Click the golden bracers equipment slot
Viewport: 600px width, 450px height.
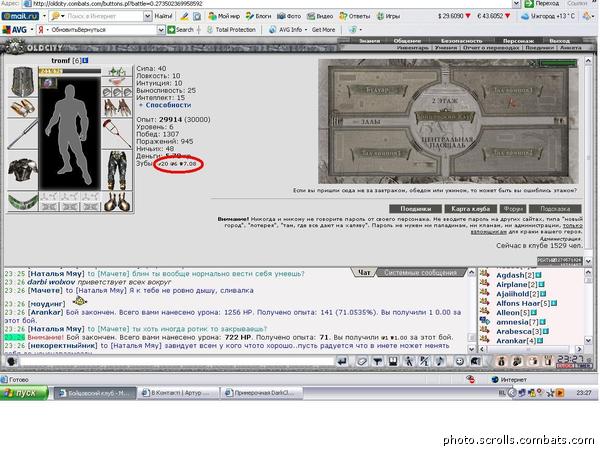[x=23, y=108]
